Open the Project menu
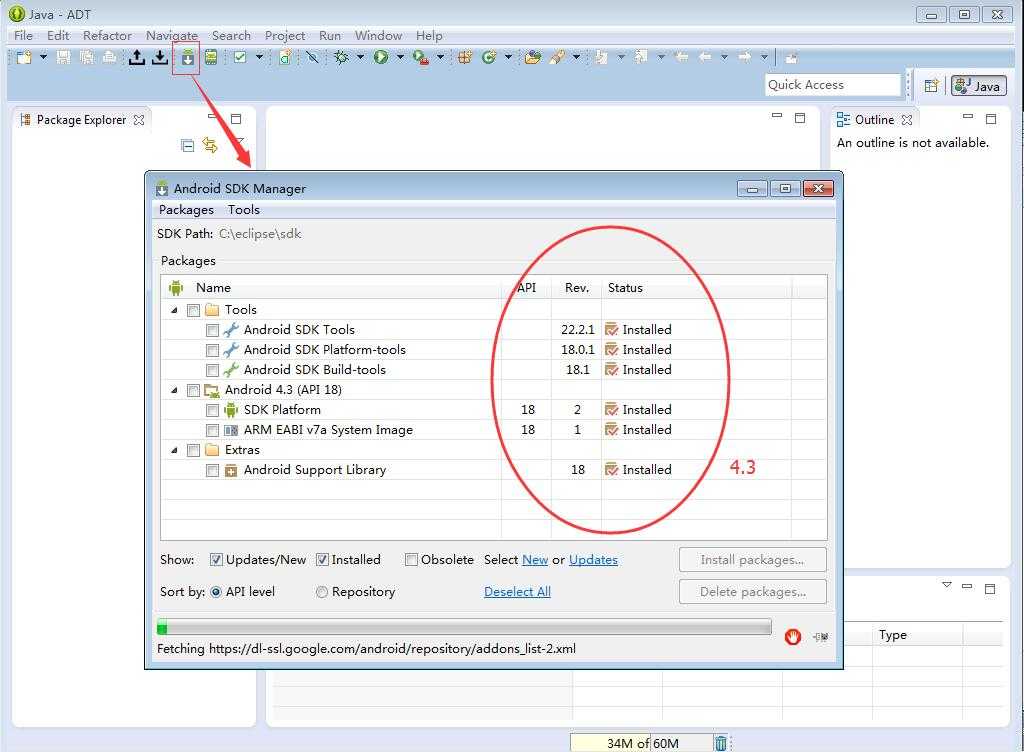 (x=285, y=35)
